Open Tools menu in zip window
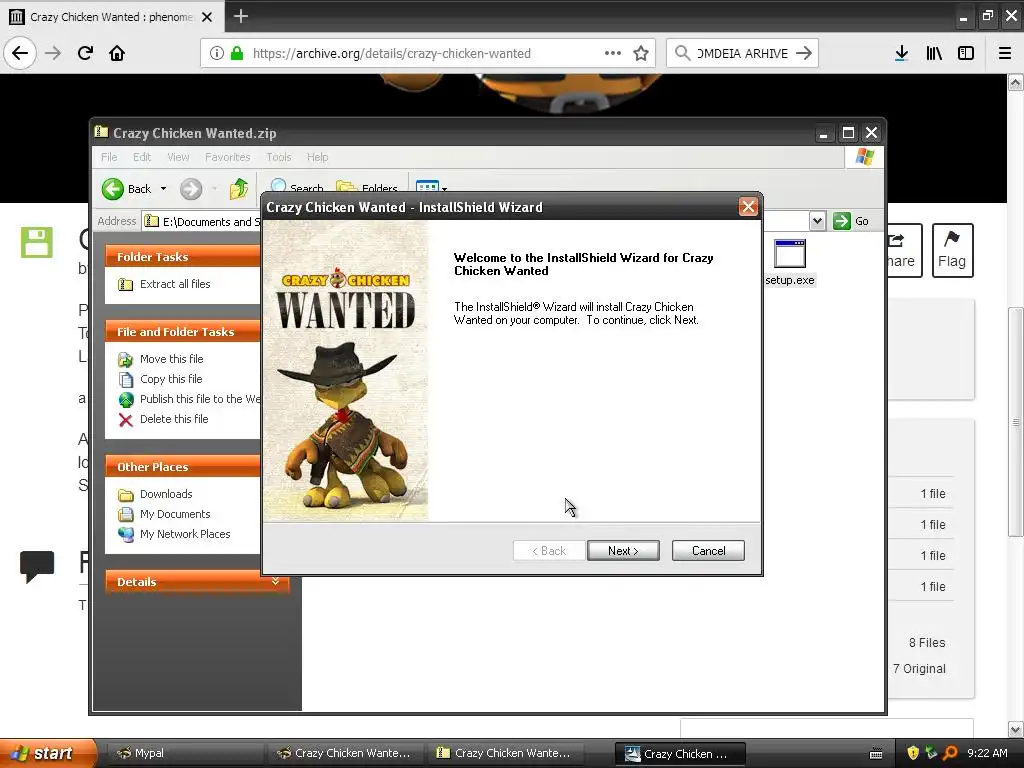1024x768 pixels. click(278, 157)
